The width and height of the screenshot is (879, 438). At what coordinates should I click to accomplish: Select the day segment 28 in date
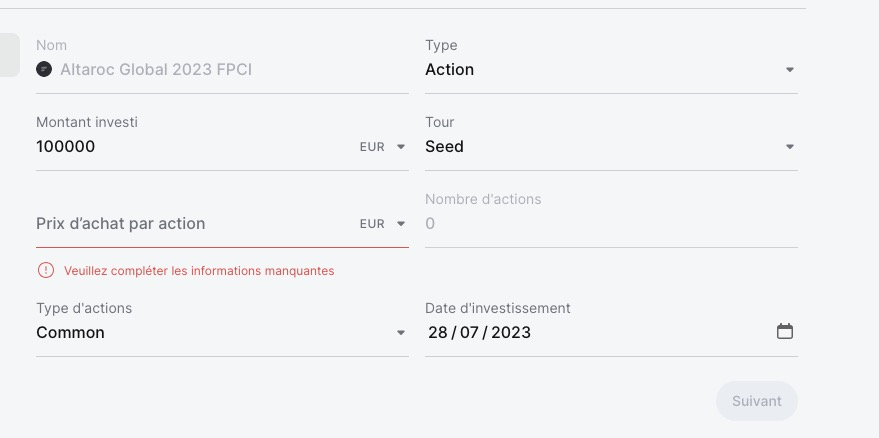[438, 333]
